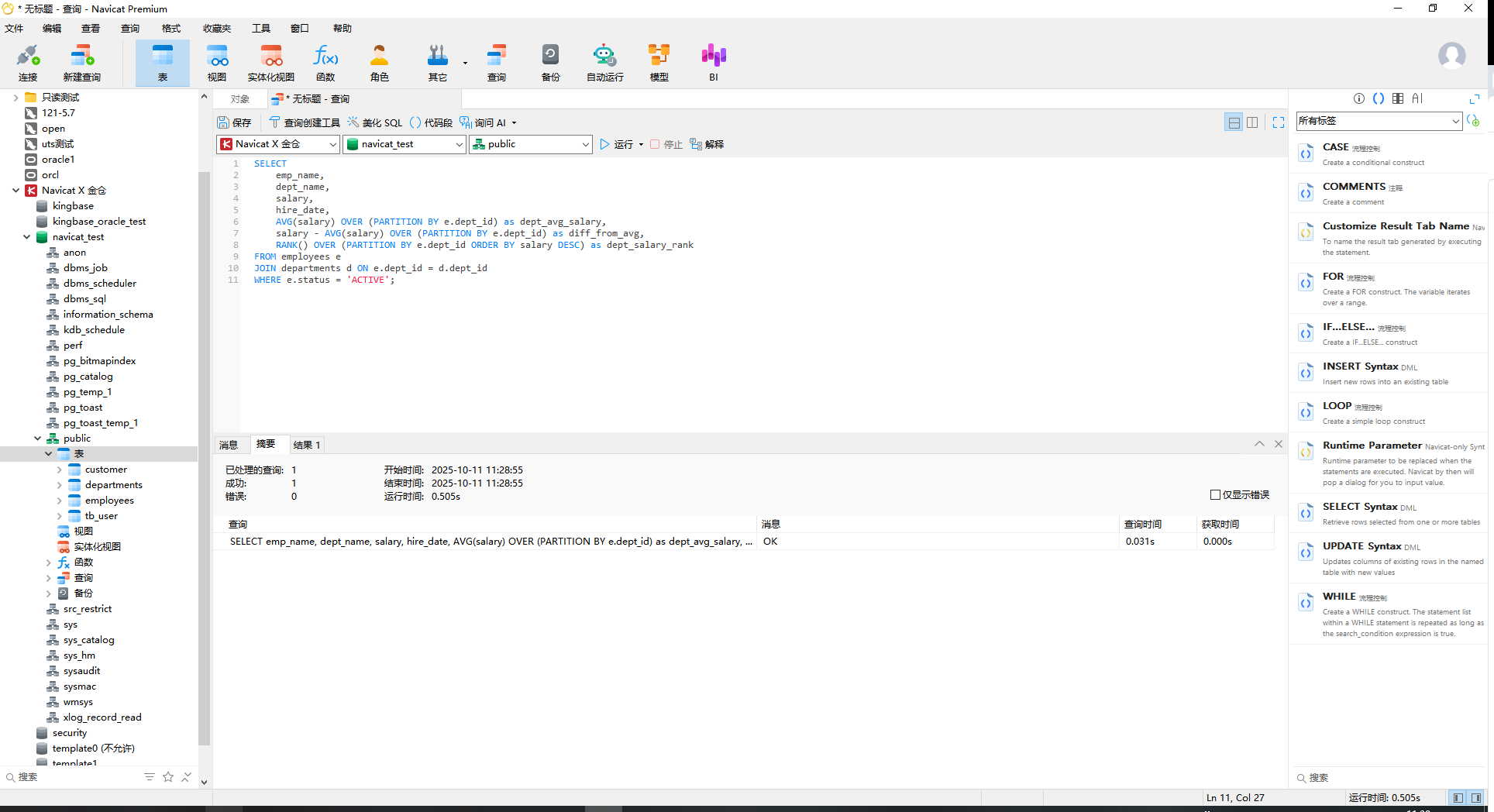Show the DDL/table grid icon in right pane
Viewport: 1494px width, 812px height.
[x=1398, y=98]
